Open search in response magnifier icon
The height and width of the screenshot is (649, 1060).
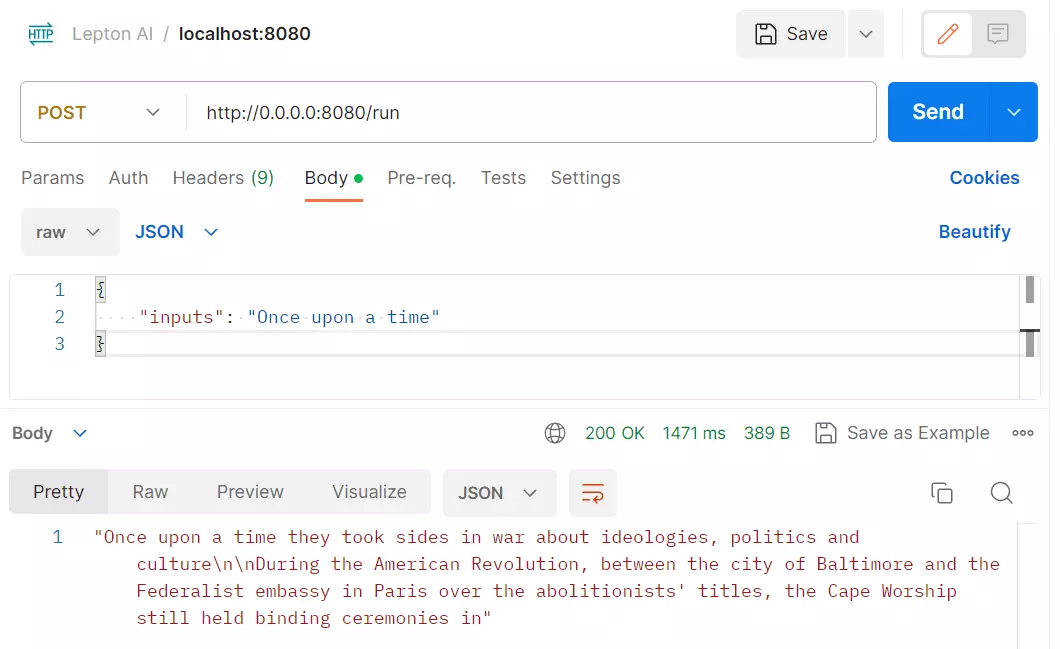coord(1001,493)
